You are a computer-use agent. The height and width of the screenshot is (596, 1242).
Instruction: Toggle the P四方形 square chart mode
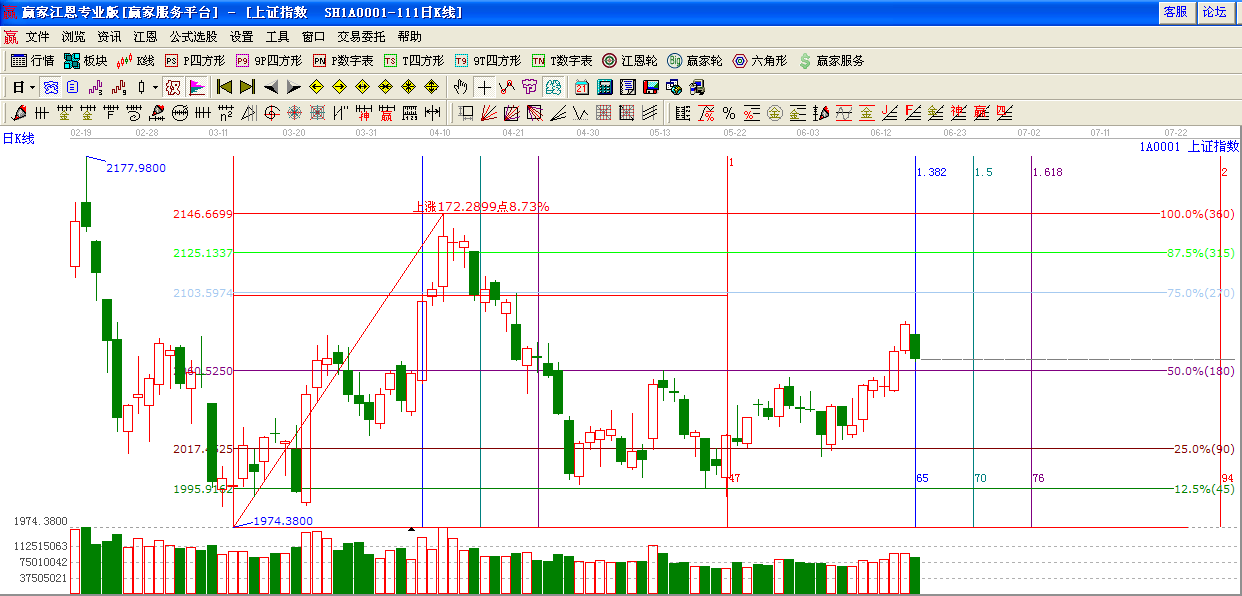(195, 61)
